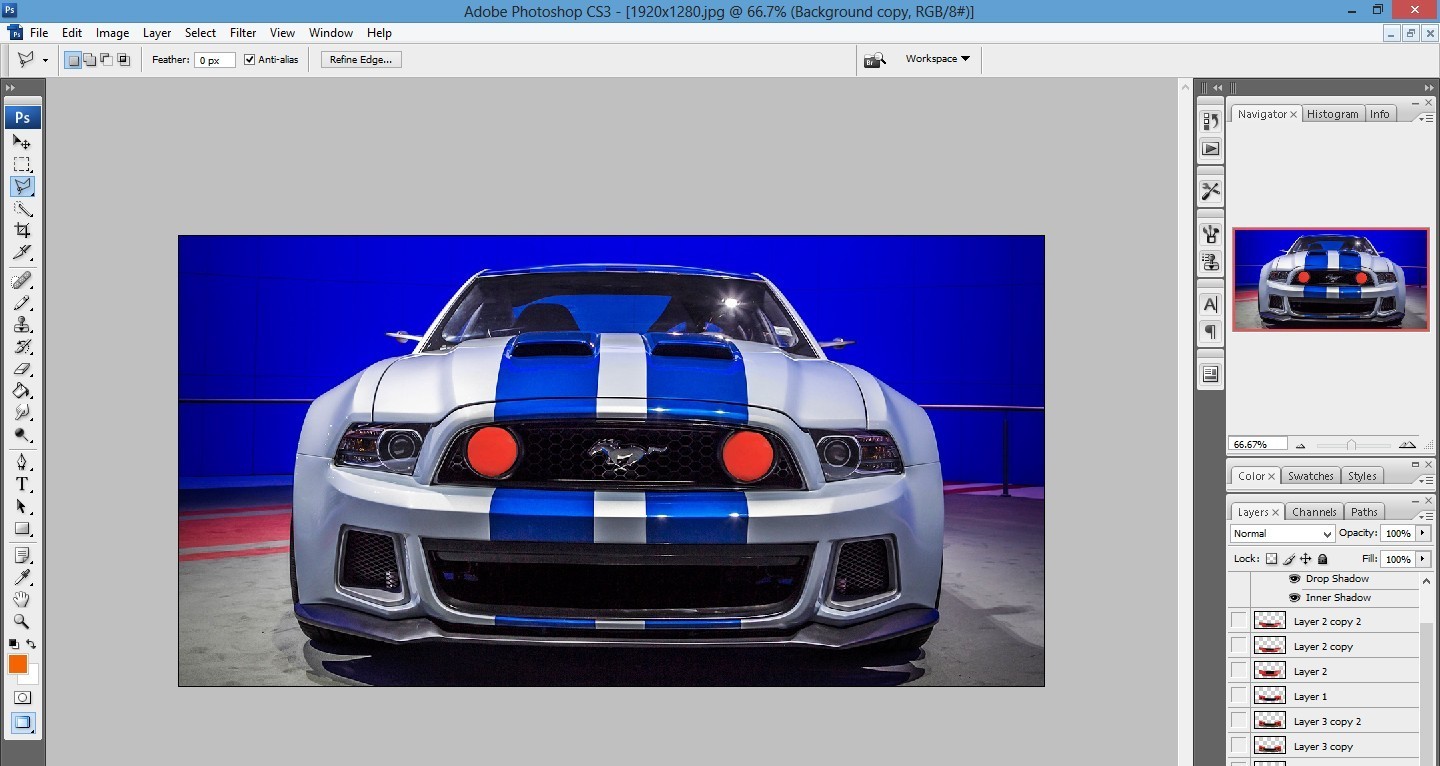The width and height of the screenshot is (1440, 766).
Task: Open the Tool Presets panel icon
Action: [x=1210, y=191]
